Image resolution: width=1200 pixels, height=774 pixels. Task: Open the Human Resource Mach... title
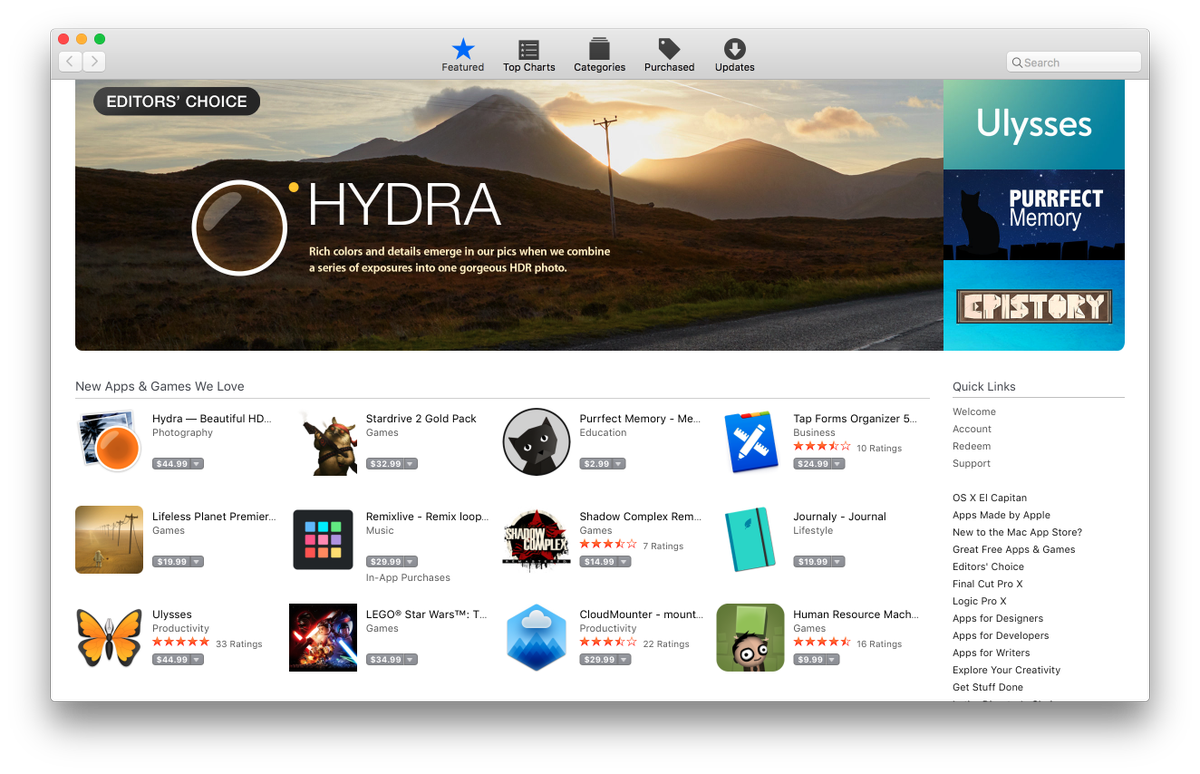pyautogui.click(x=854, y=615)
